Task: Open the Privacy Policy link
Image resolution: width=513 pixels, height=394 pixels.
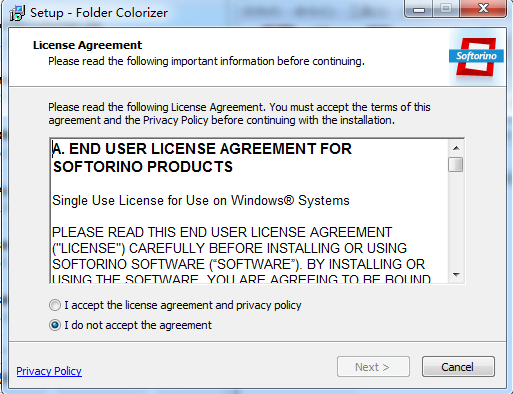Action: click(x=49, y=371)
